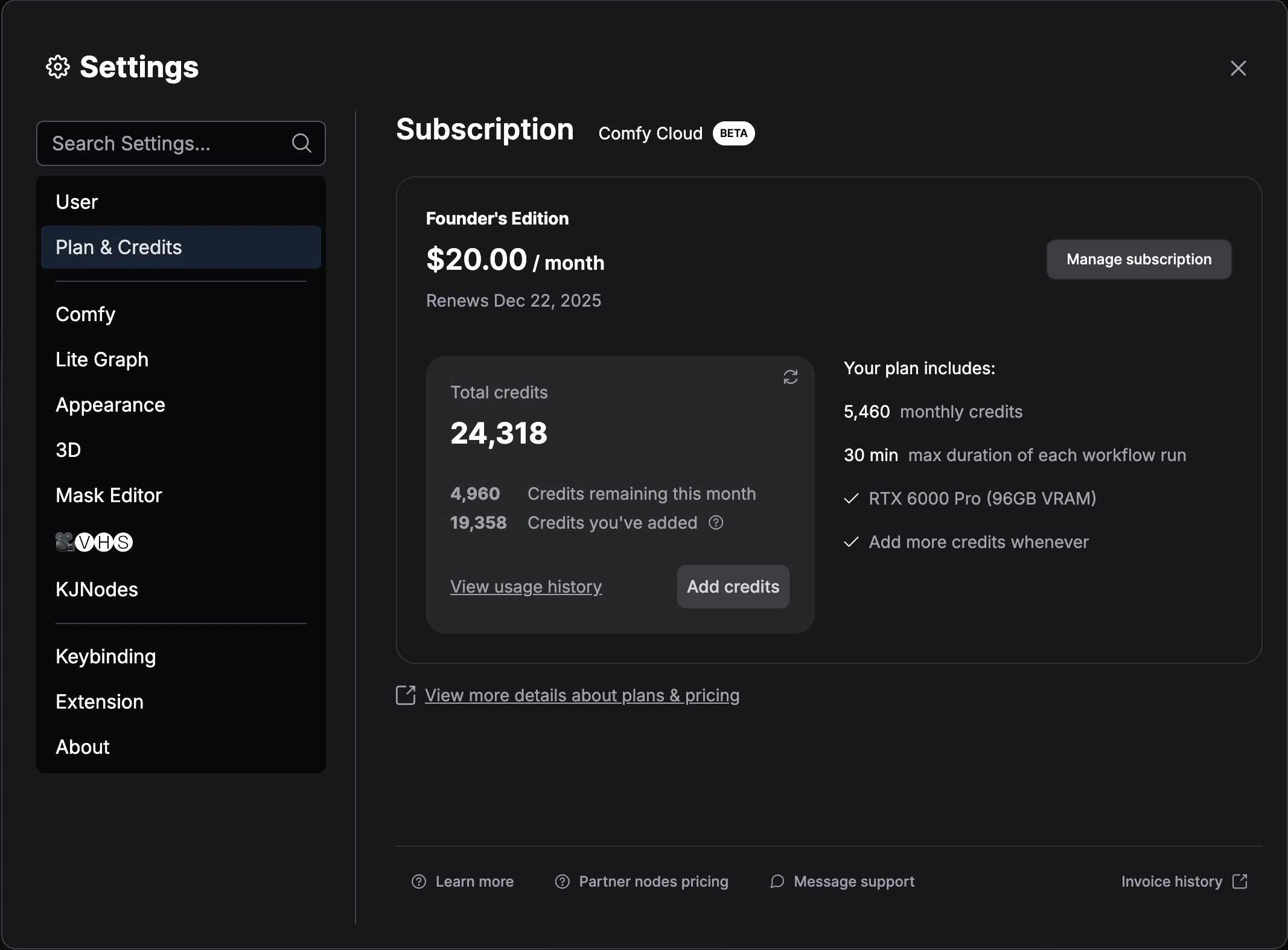Open Invoice history via its external link icon
This screenshot has width=1288, height=950.
[1241, 881]
